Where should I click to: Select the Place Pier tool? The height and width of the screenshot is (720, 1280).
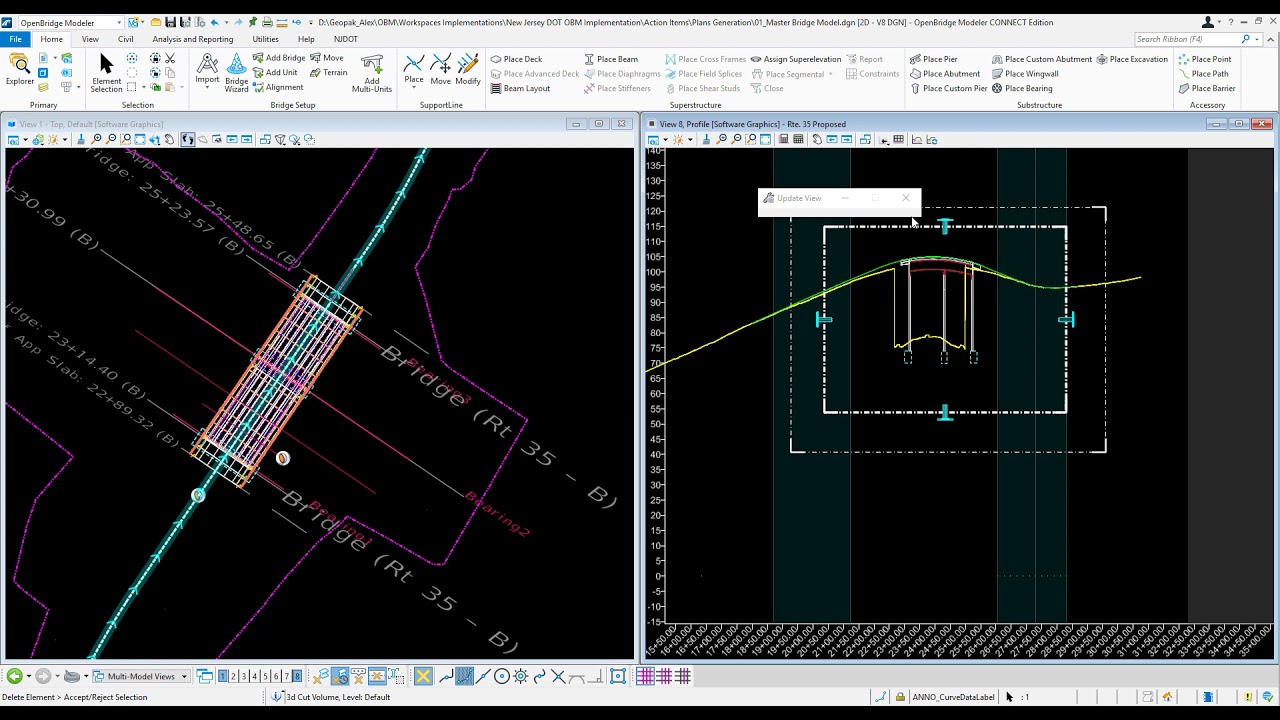[x=934, y=59]
